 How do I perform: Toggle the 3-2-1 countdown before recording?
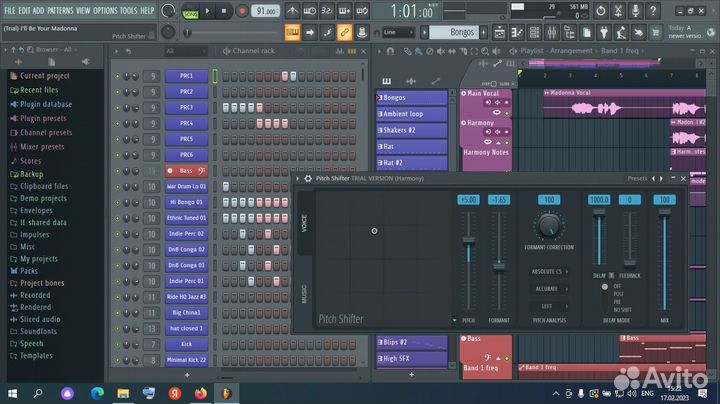(x=327, y=11)
